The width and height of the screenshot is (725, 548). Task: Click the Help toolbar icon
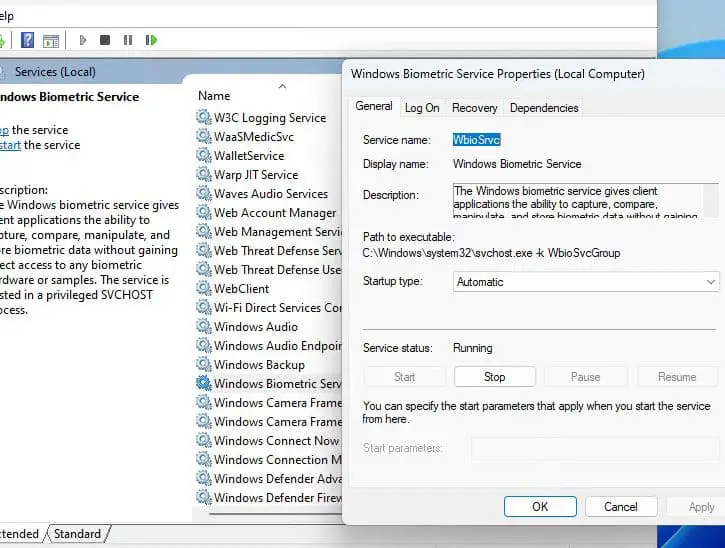28,40
